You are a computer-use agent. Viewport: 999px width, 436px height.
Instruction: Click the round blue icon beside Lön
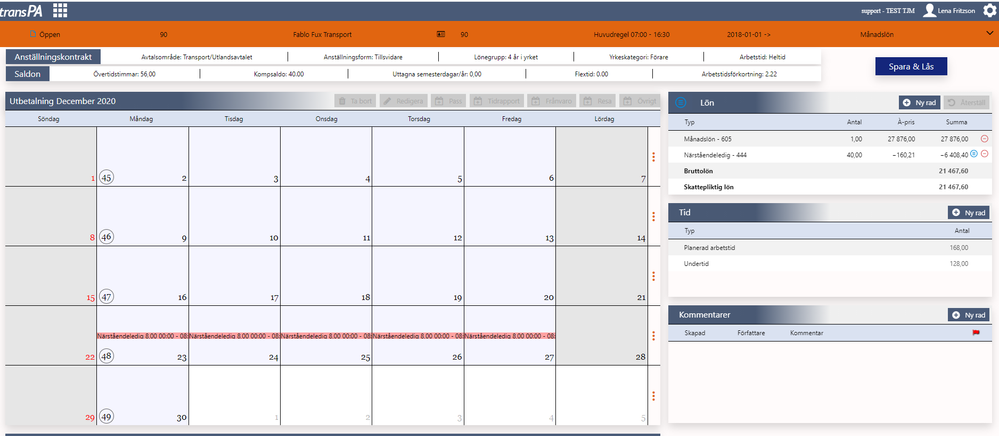point(680,102)
